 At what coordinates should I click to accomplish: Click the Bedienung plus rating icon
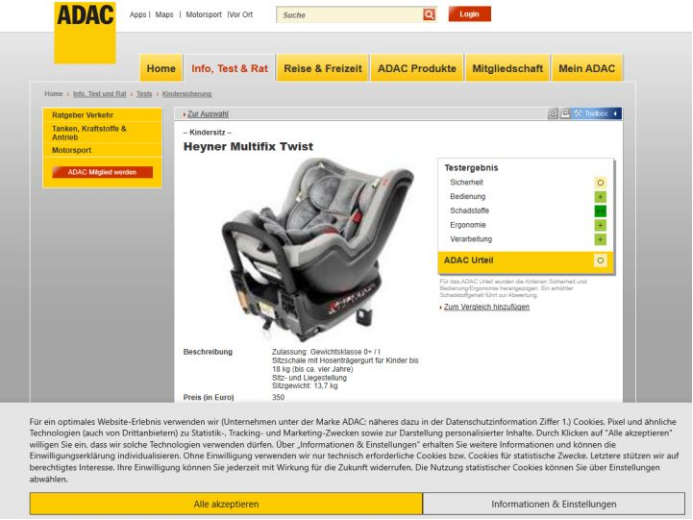tap(600, 197)
